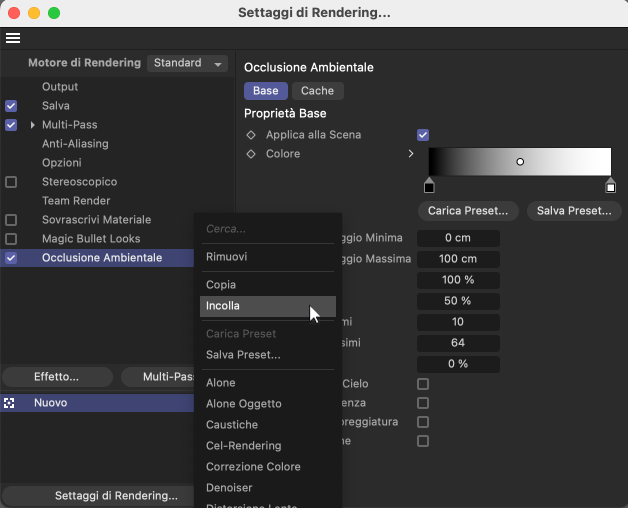Switch to the Base tab
The width and height of the screenshot is (628, 508).
click(266, 91)
